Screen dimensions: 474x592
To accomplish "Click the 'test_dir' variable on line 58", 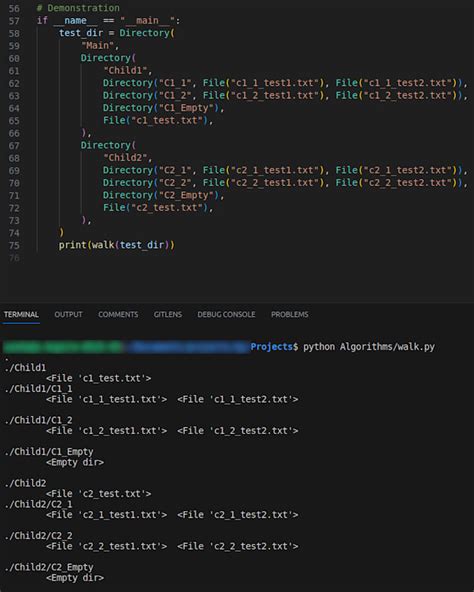I will coord(81,33).
